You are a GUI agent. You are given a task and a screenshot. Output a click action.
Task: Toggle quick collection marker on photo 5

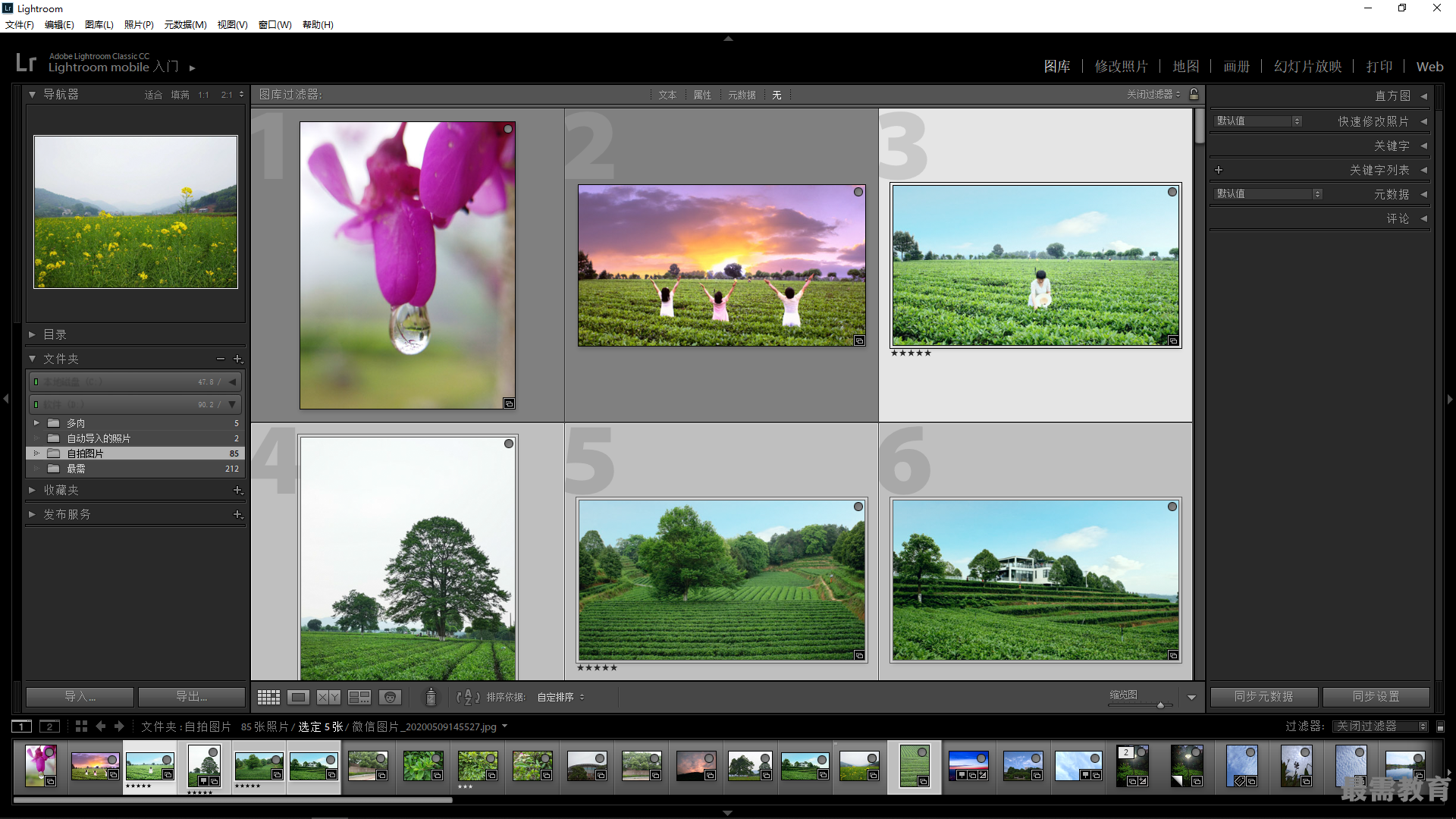pos(858,507)
